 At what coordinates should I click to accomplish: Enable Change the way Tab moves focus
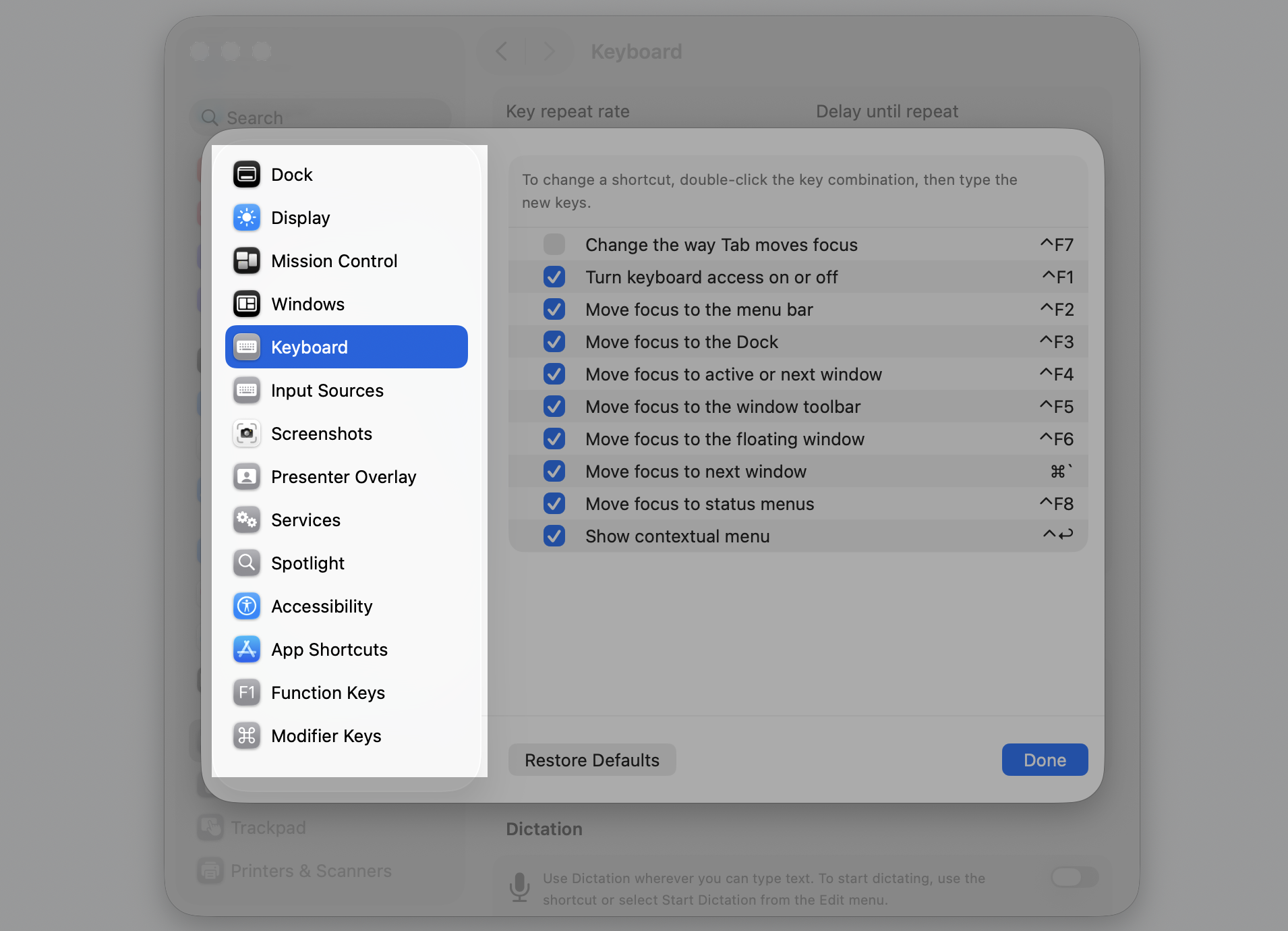coord(554,244)
